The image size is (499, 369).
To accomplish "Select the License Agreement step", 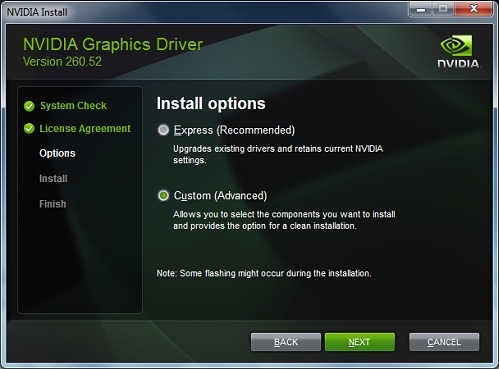I will [x=85, y=128].
